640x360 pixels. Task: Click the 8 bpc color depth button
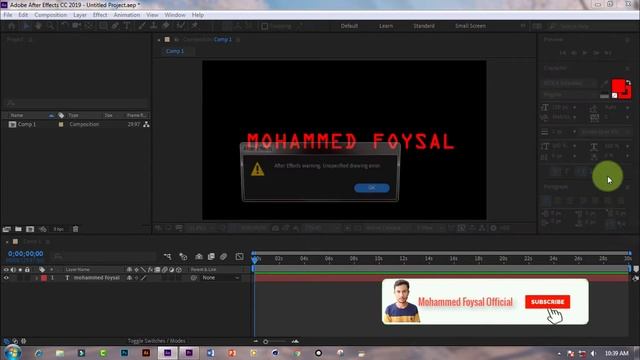click(x=58, y=229)
